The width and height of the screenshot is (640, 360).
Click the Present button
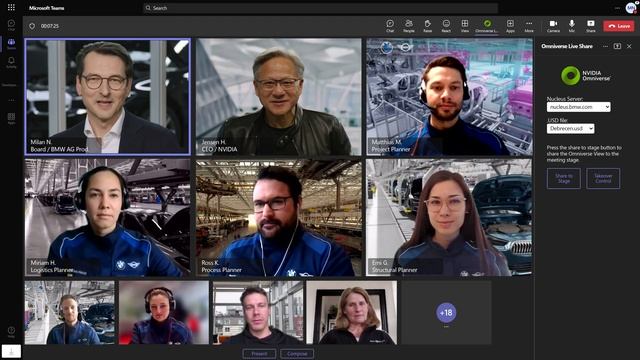pos(259,354)
